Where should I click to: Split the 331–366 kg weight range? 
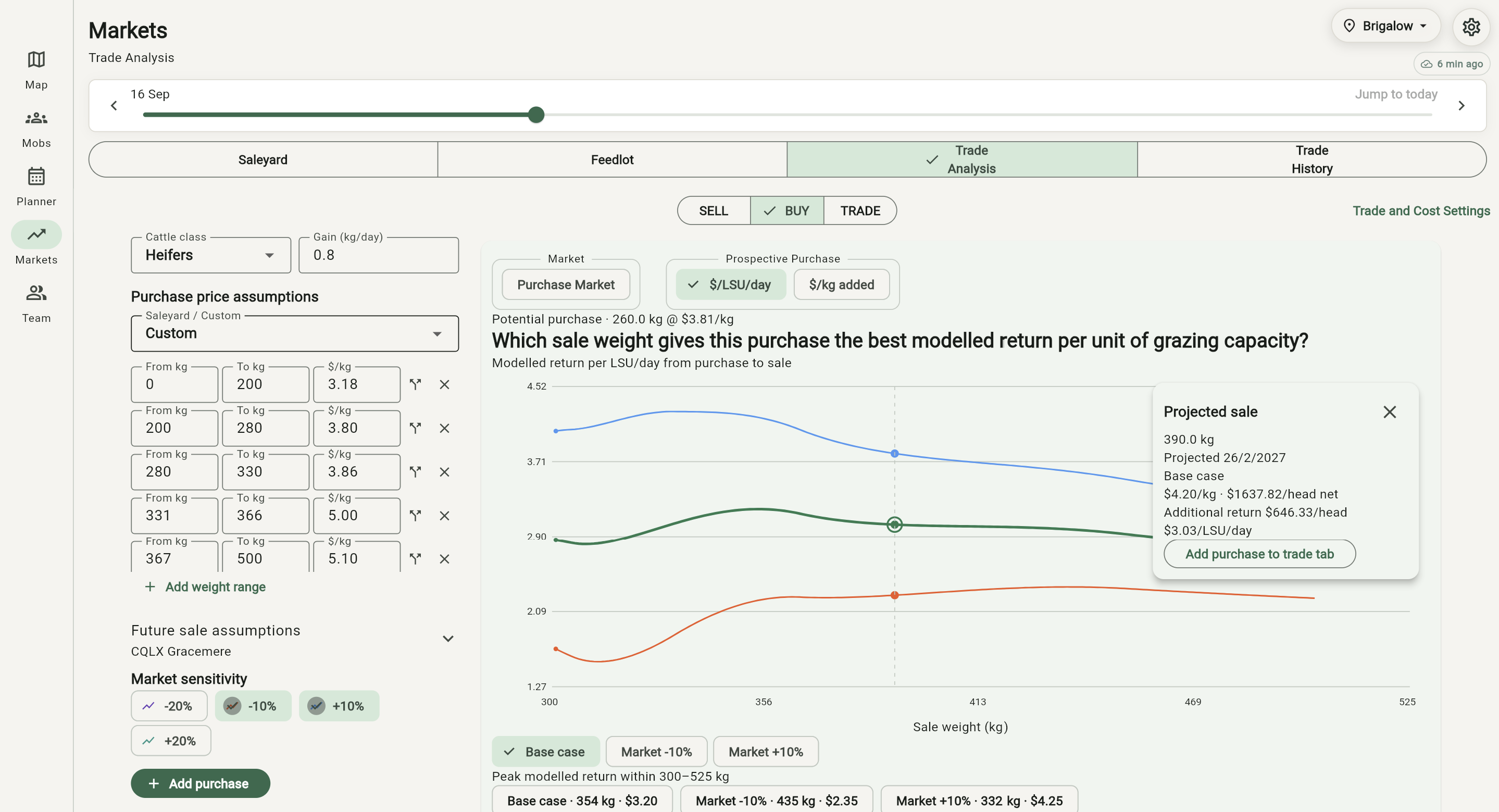coord(415,515)
